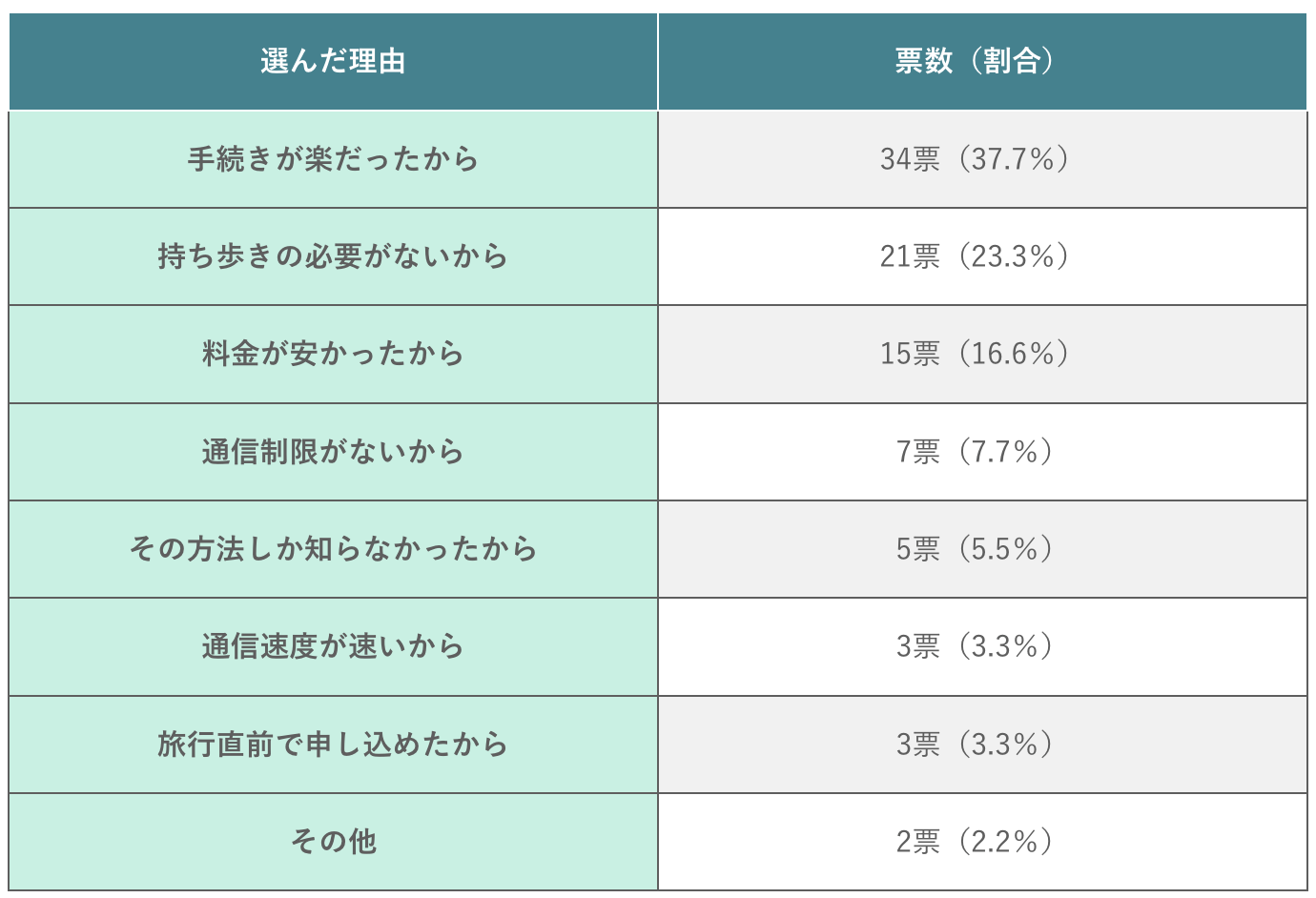Select the 旅行直前で申し込めたから cell
This screenshot has height=898, width=1316.
click(333, 745)
